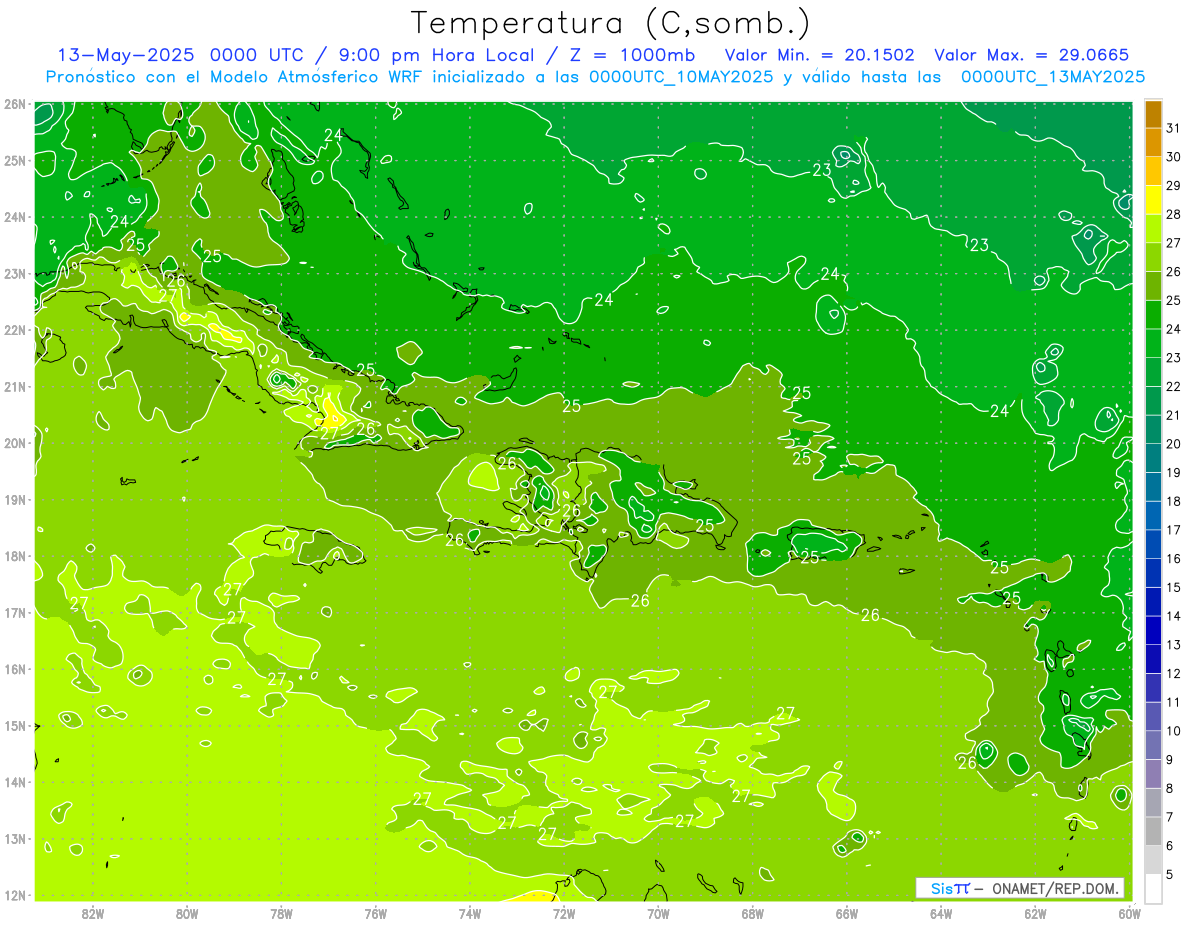This screenshot has height=927, width=1200.
Task: Click the 20N latitude axis label
Action: (x=14, y=443)
